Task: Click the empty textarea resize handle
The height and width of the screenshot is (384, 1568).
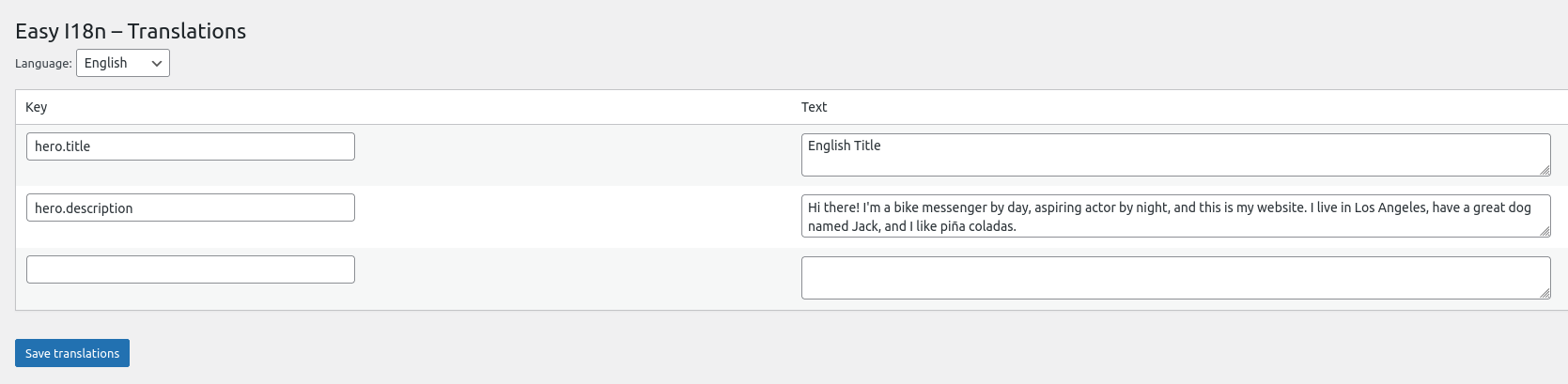Action: coord(1545,293)
